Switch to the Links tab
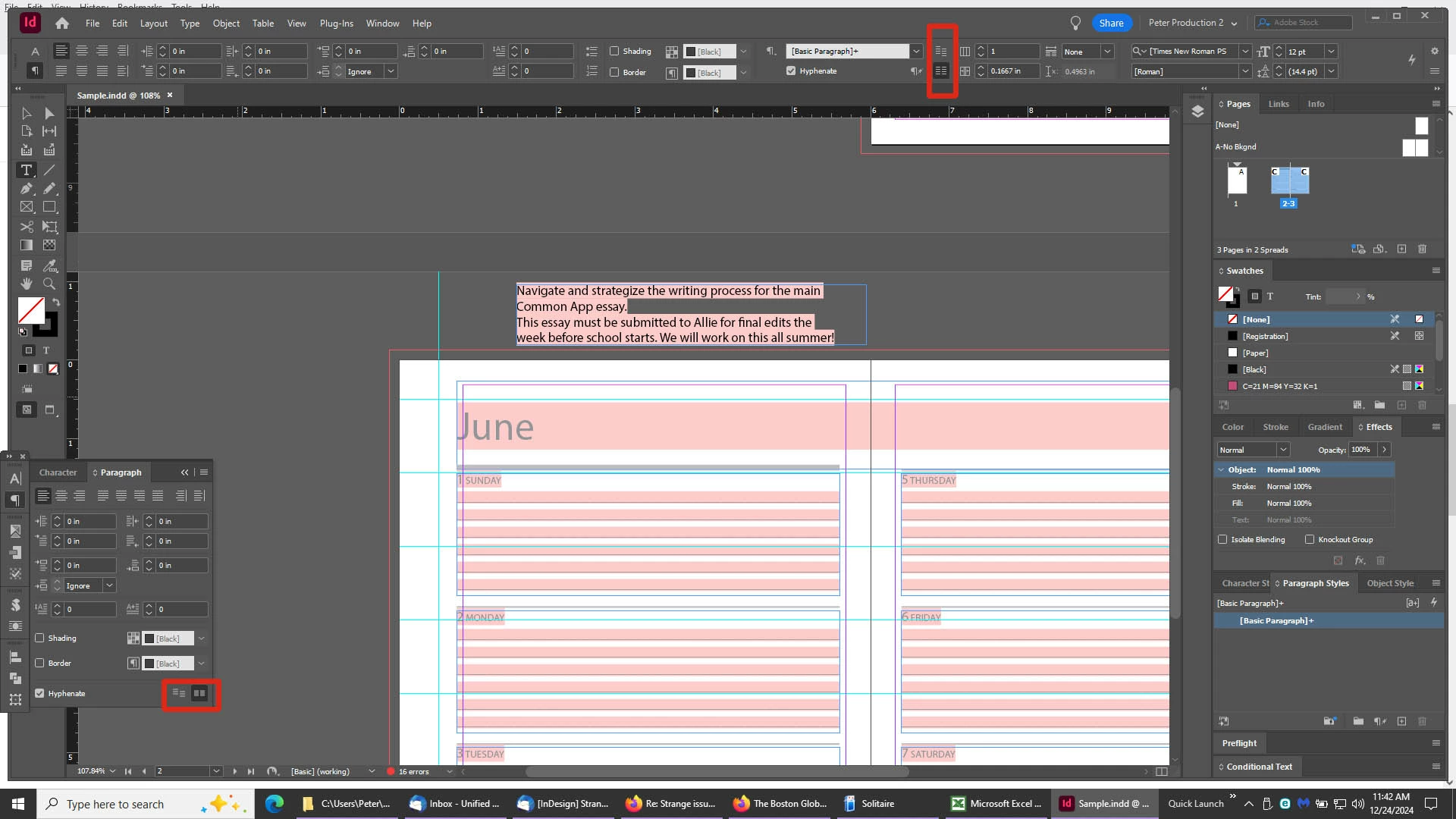The width and height of the screenshot is (1456, 819). [x=1279, y=104]
